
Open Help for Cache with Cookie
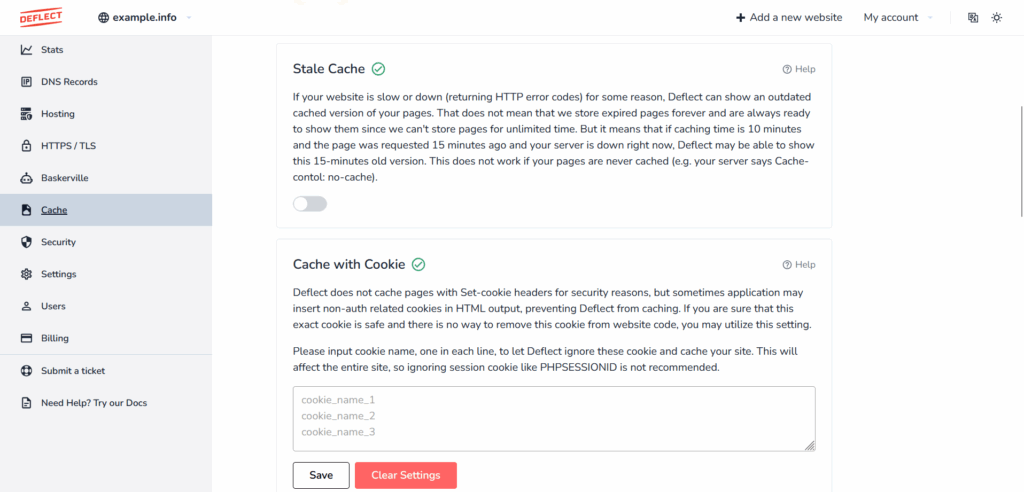[x=799, y=265]
